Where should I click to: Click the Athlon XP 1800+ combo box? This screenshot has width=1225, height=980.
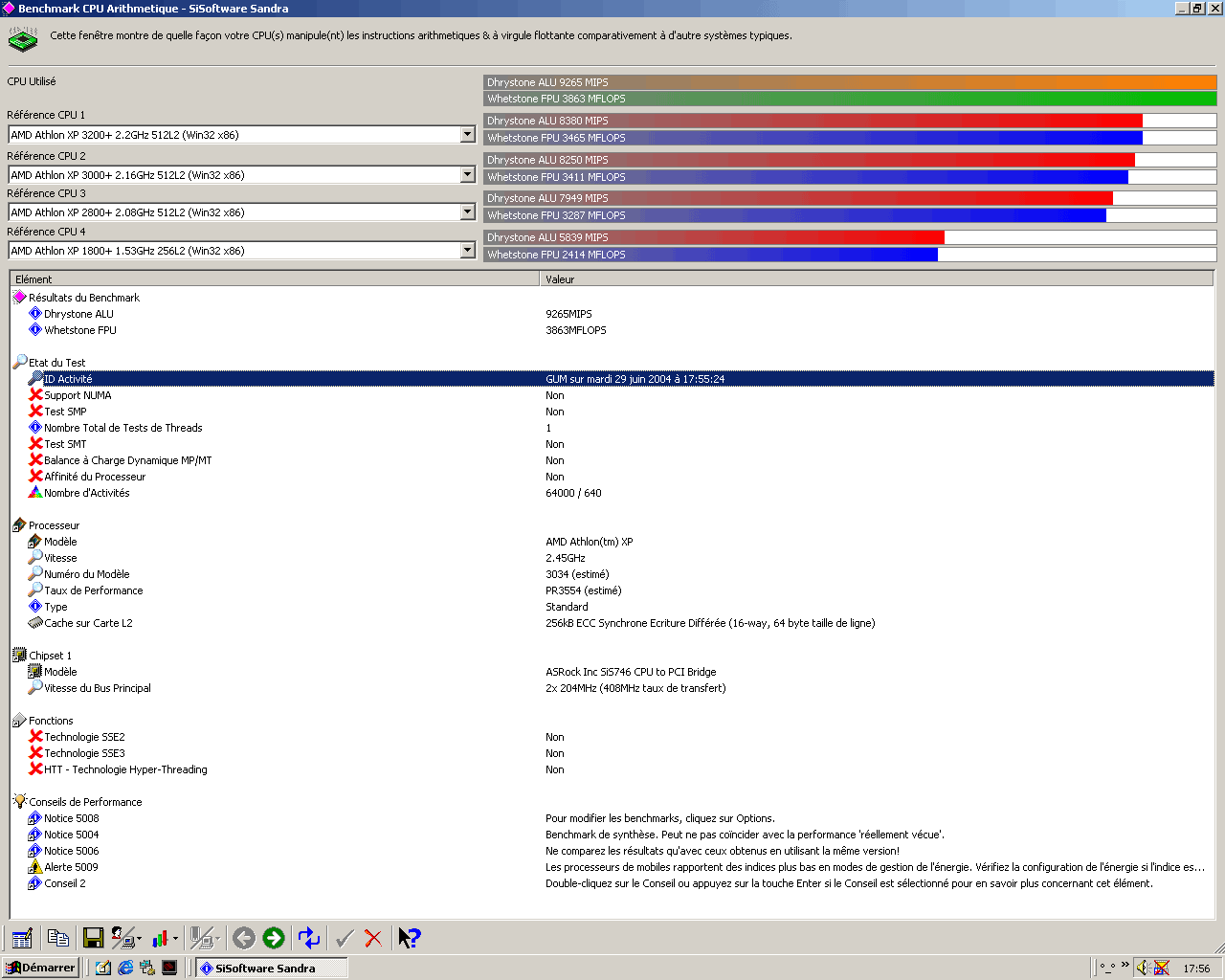(x=242, y=250)
